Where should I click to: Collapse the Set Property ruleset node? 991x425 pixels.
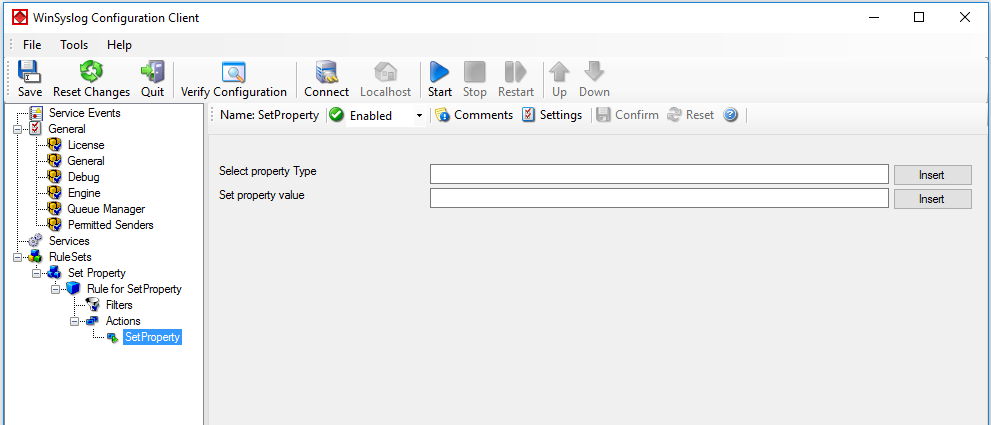click(x=36, y=273)
